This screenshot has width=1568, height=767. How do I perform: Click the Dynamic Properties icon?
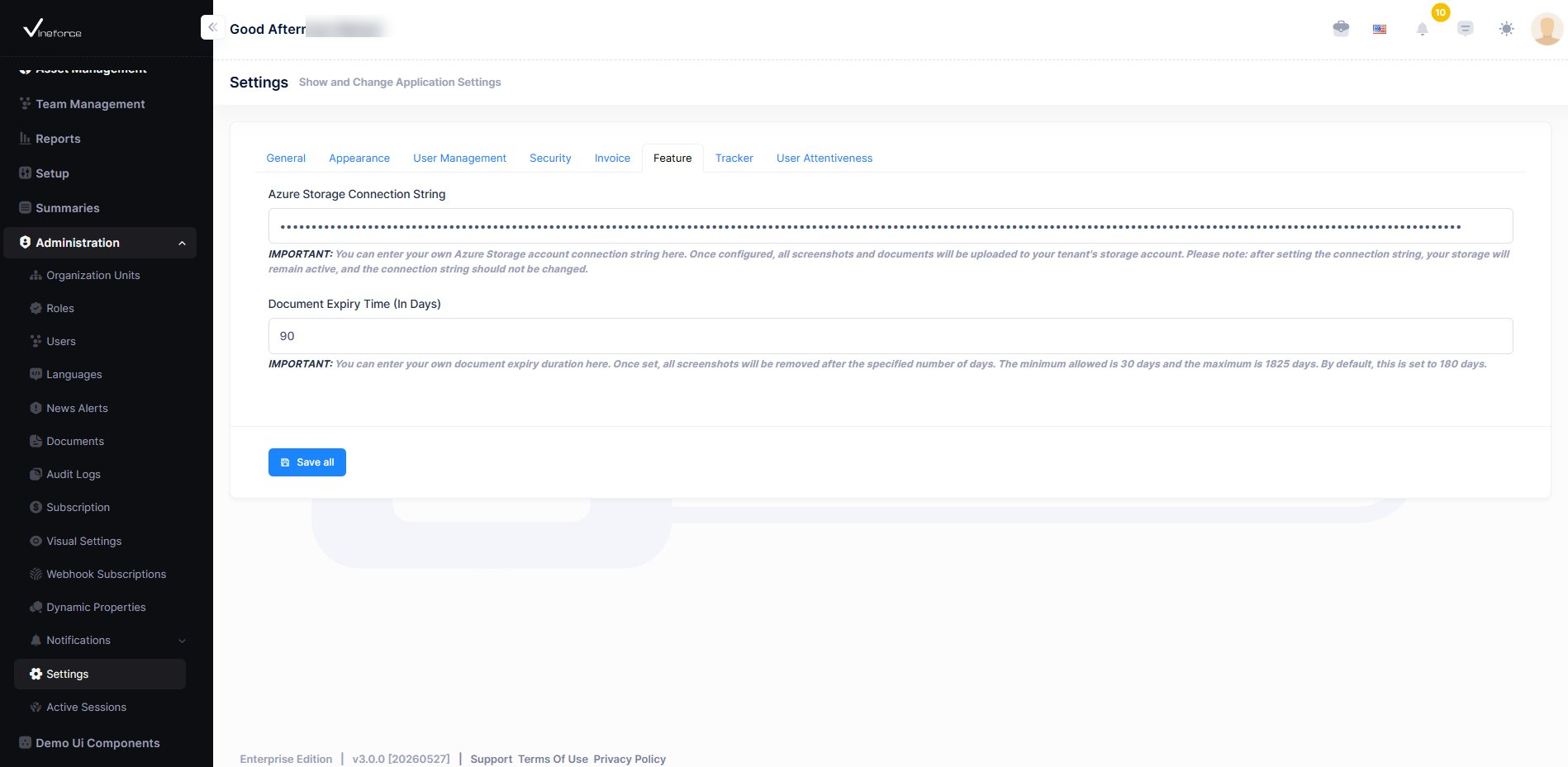point(36,607)
